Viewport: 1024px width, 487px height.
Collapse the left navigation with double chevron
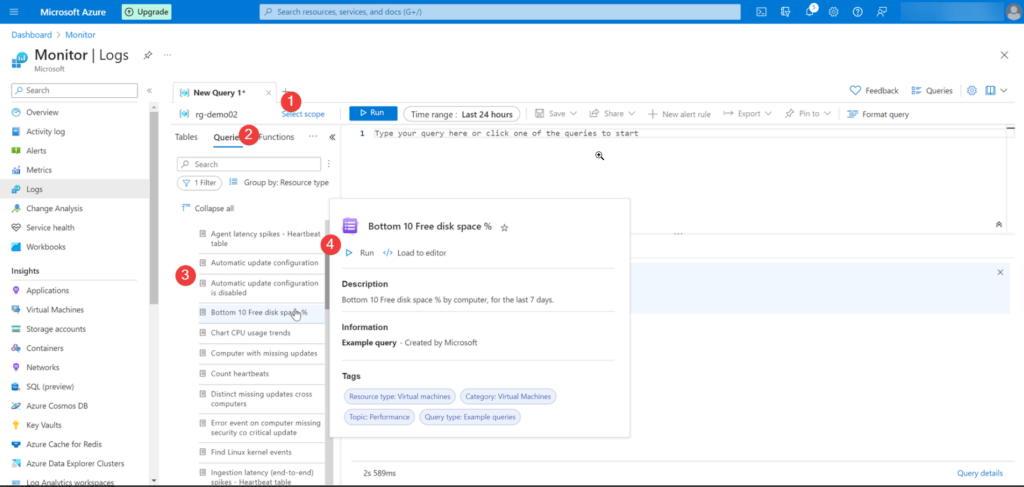pyautogui.click(x=149, y=91)
